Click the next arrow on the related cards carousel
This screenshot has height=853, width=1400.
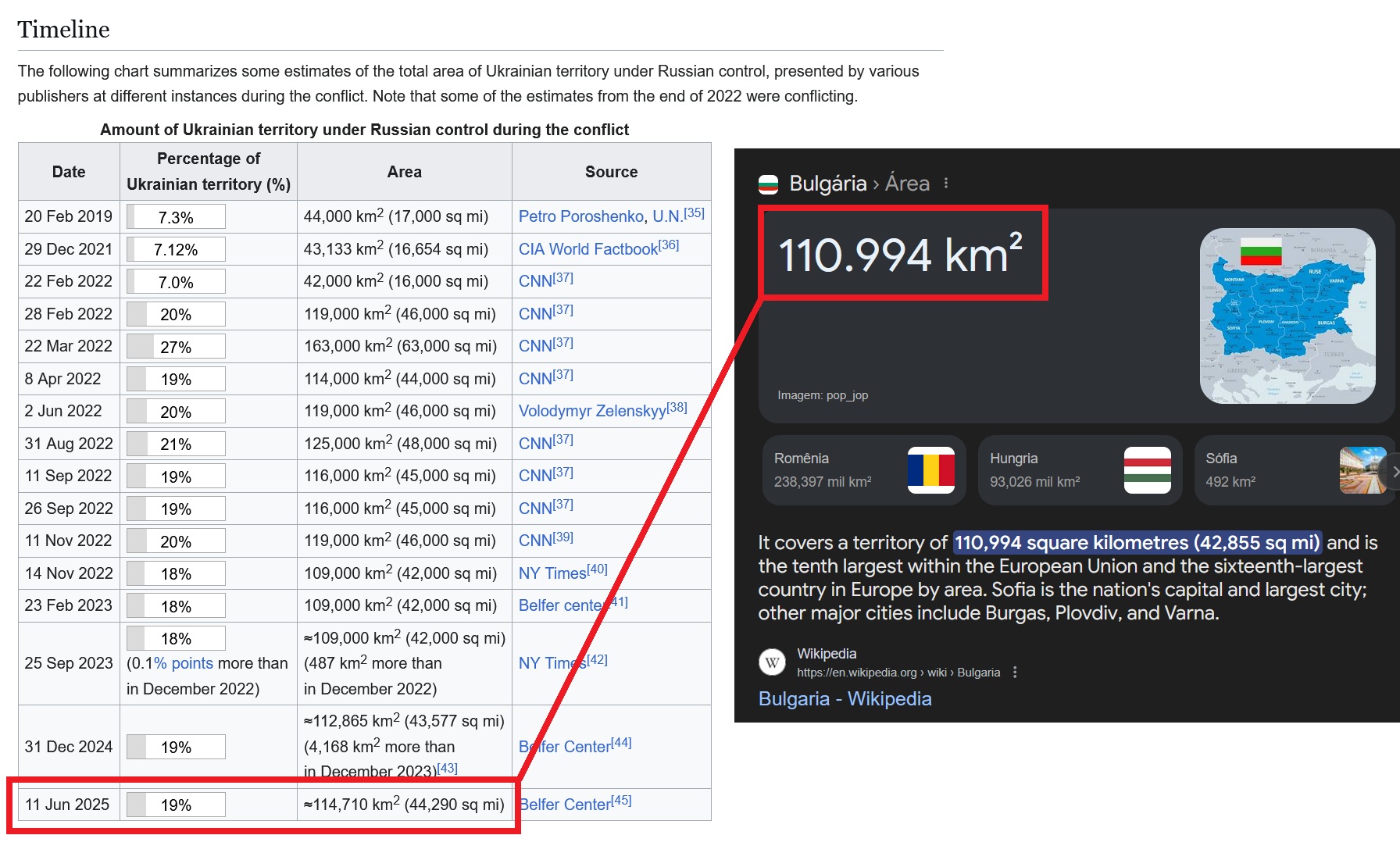[x=1393, y=472]
